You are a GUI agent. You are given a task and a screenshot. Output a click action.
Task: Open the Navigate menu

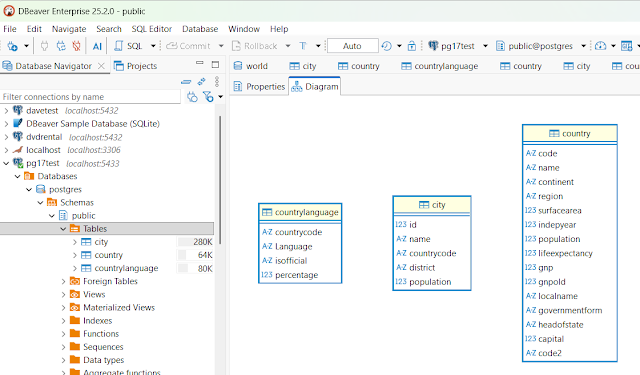tap(69, 29)
